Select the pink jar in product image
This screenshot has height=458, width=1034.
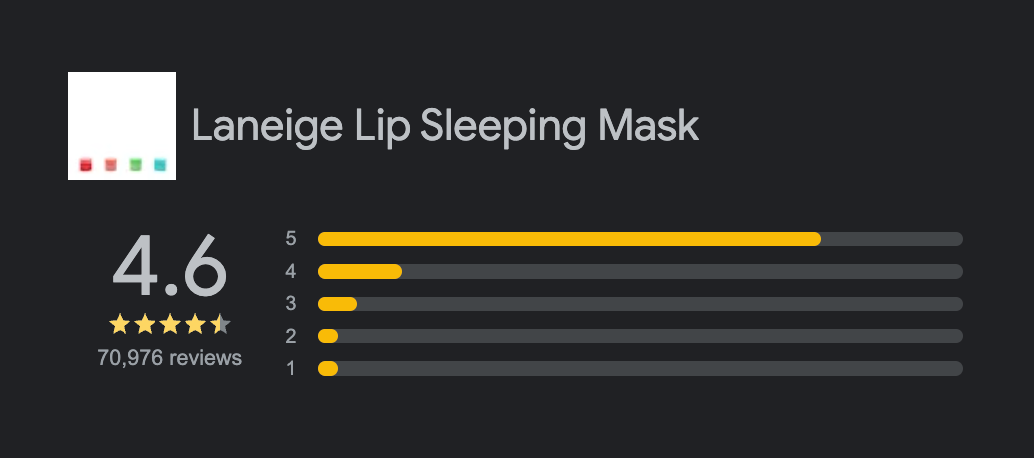coord(111,163)
